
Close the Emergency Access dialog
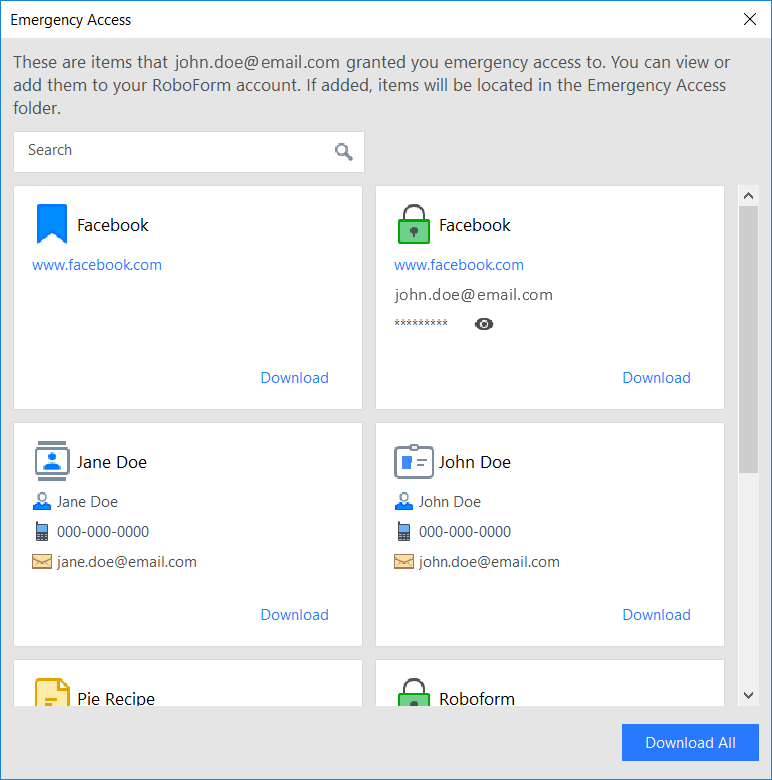click(x=750, y=19)
